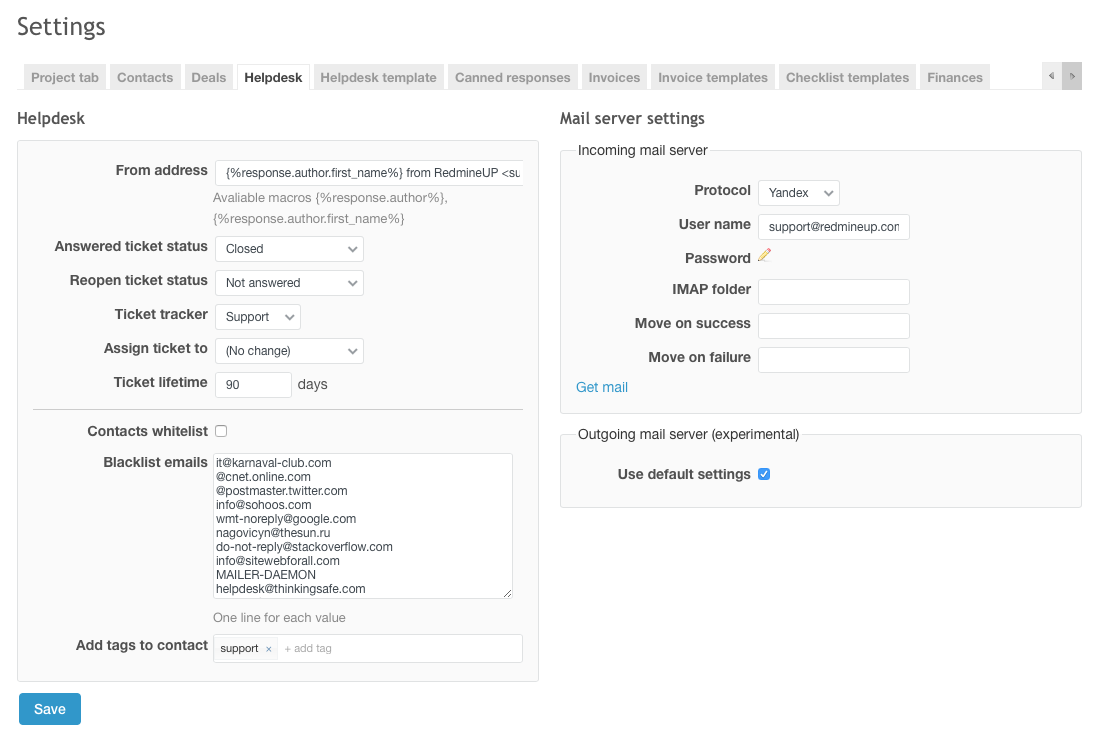Remove the "support" tag via its x icon
The height and width of the screenshot is (731, 1104).
(x=267, y=648)
